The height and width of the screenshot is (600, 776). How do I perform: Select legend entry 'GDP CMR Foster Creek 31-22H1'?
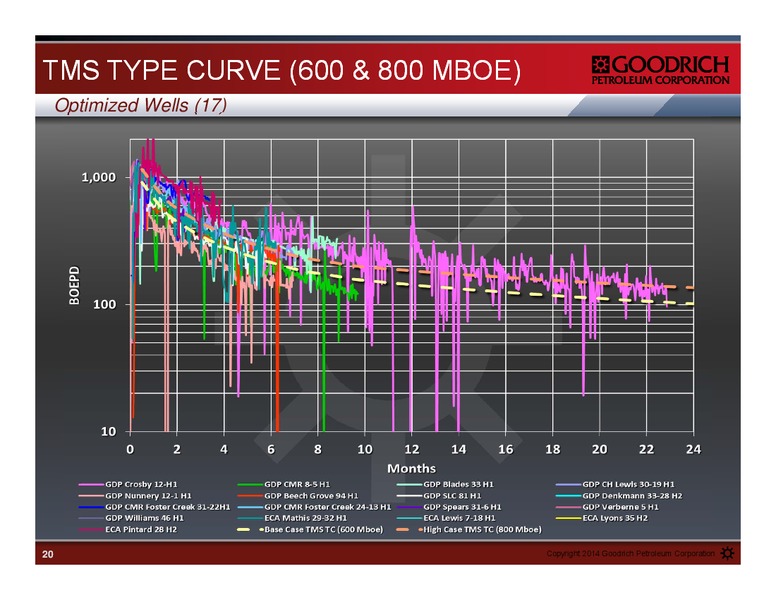click(x=154, y=507)
